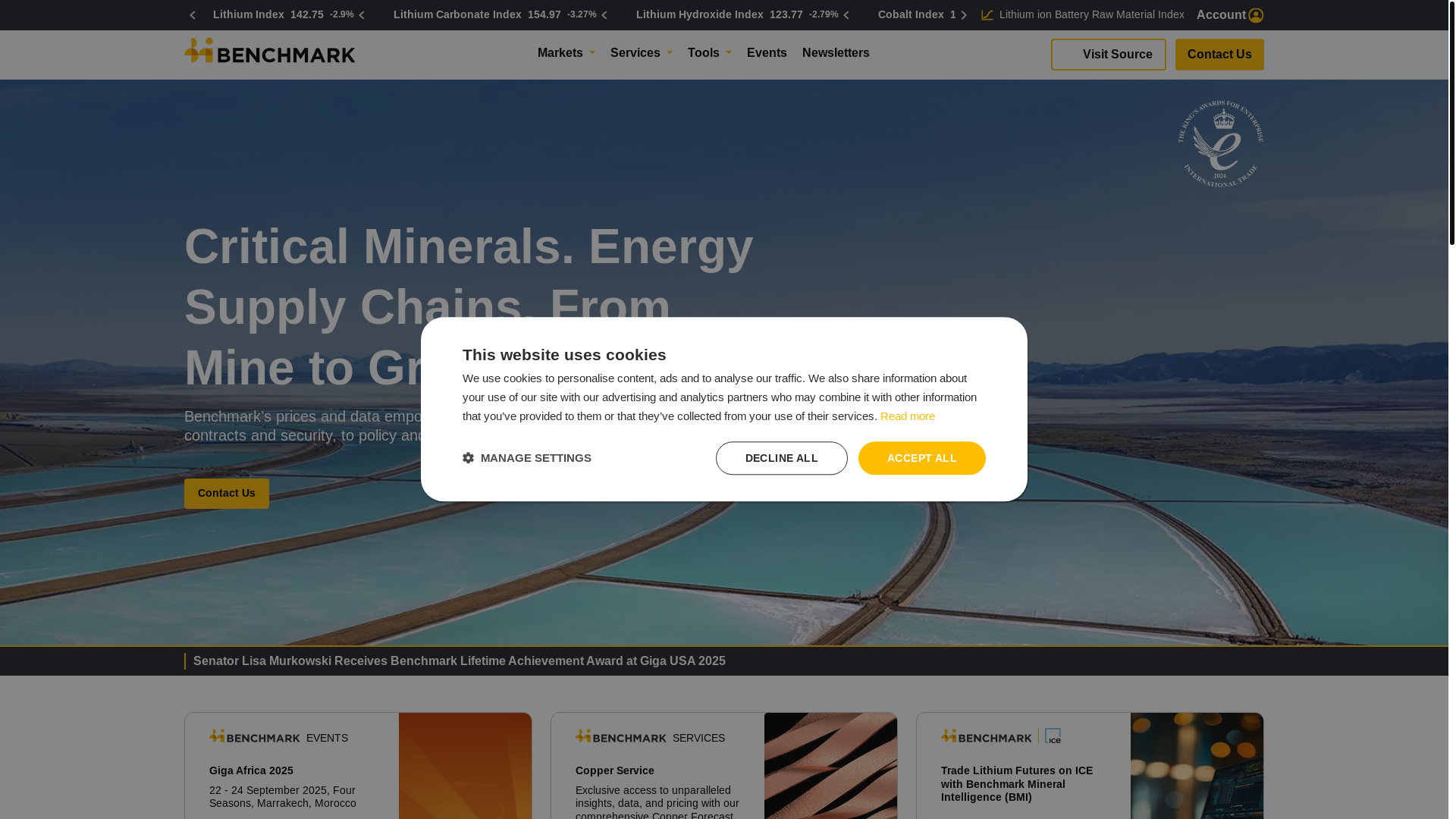Open Trade Lithium Futures on ICE card
The height and width of the screenshot is (819, 1456).
1017,784
